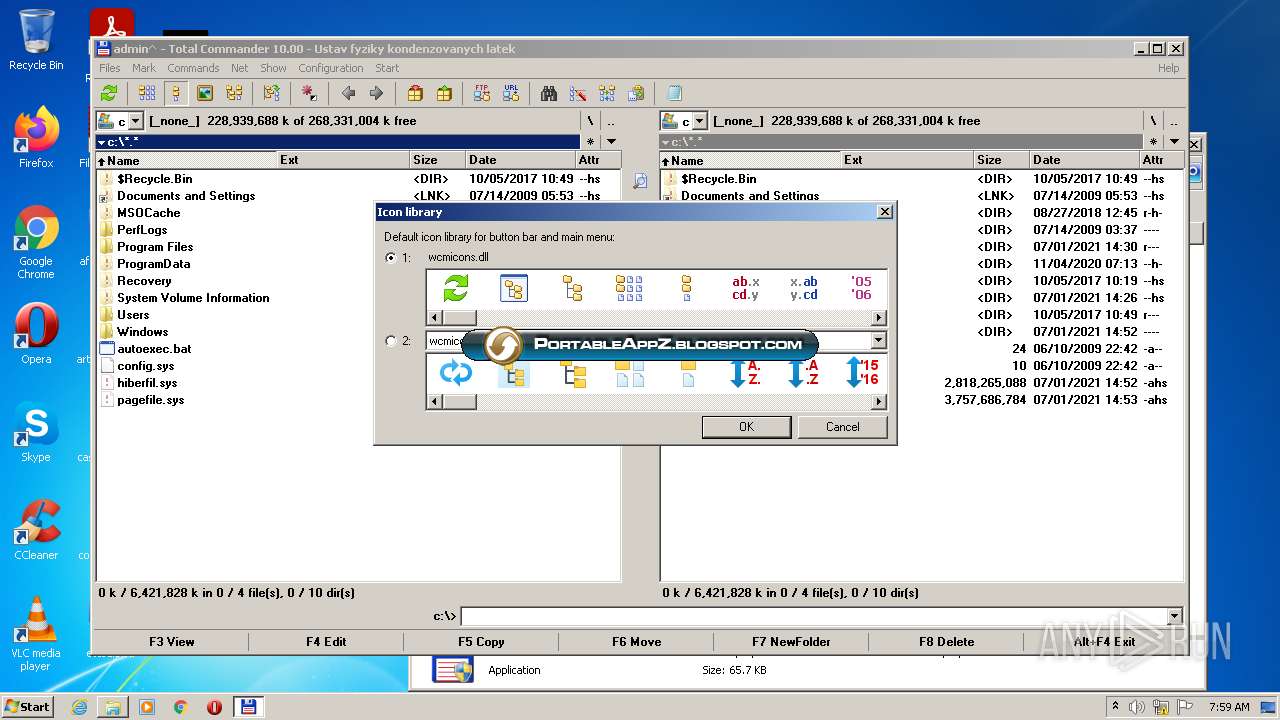This screenshot has width=1280, height=720.
Task: Pick the framed tree icon in library 1
Action: [514, 289]
